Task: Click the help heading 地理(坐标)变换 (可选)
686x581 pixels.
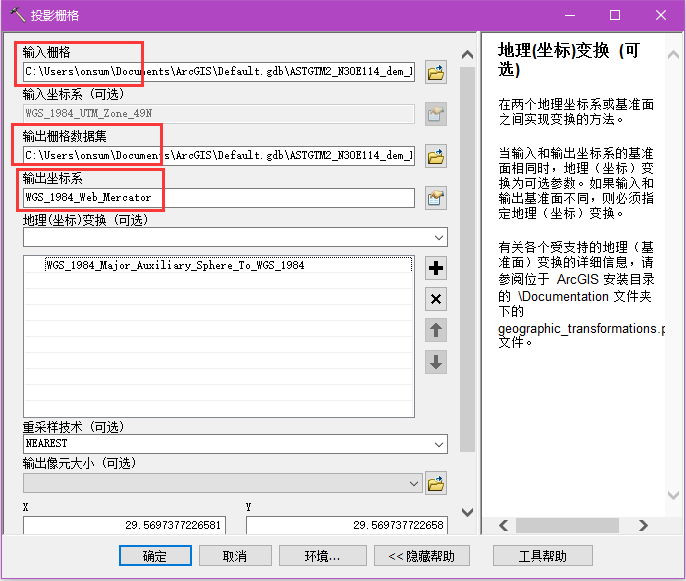Action: tap(569, 60)
